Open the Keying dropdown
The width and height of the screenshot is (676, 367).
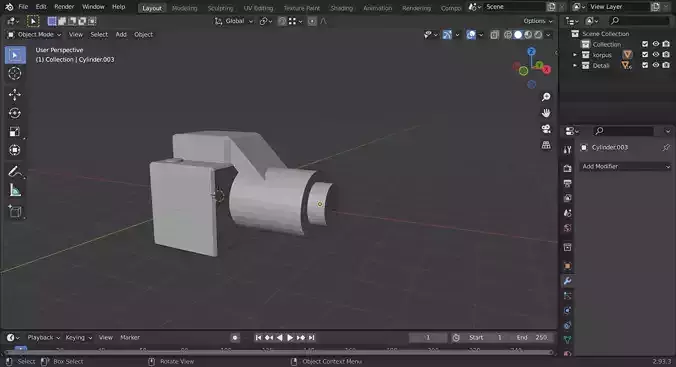(78, 338)
